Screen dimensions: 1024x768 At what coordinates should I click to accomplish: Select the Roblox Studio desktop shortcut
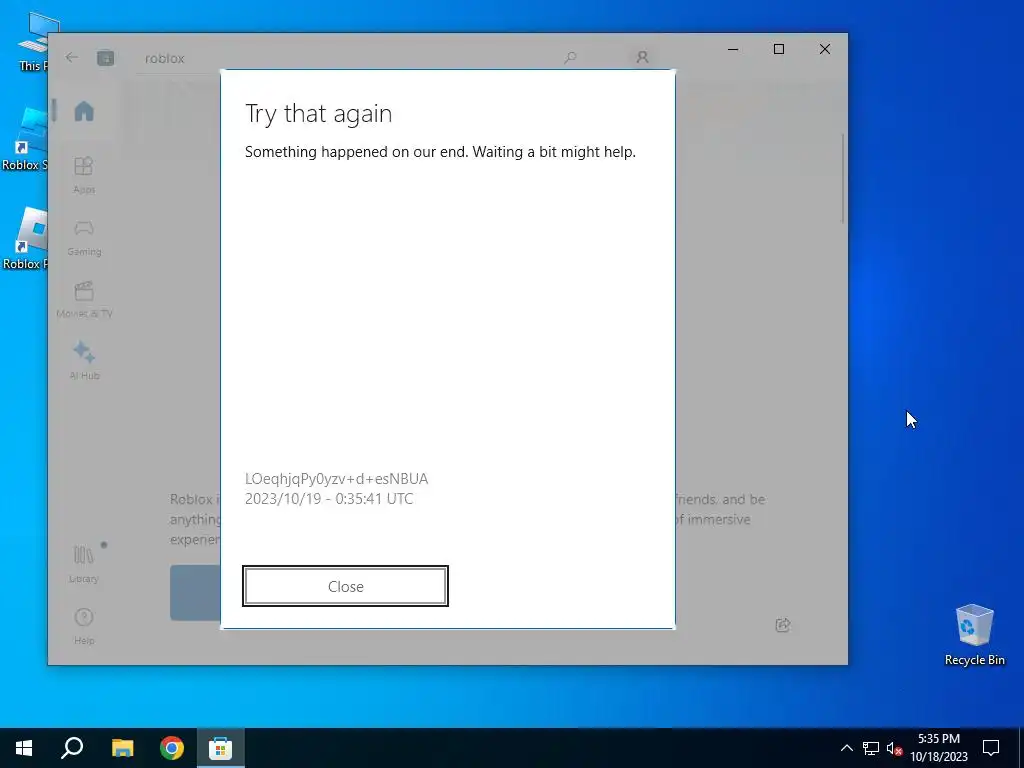pos(25,139)
